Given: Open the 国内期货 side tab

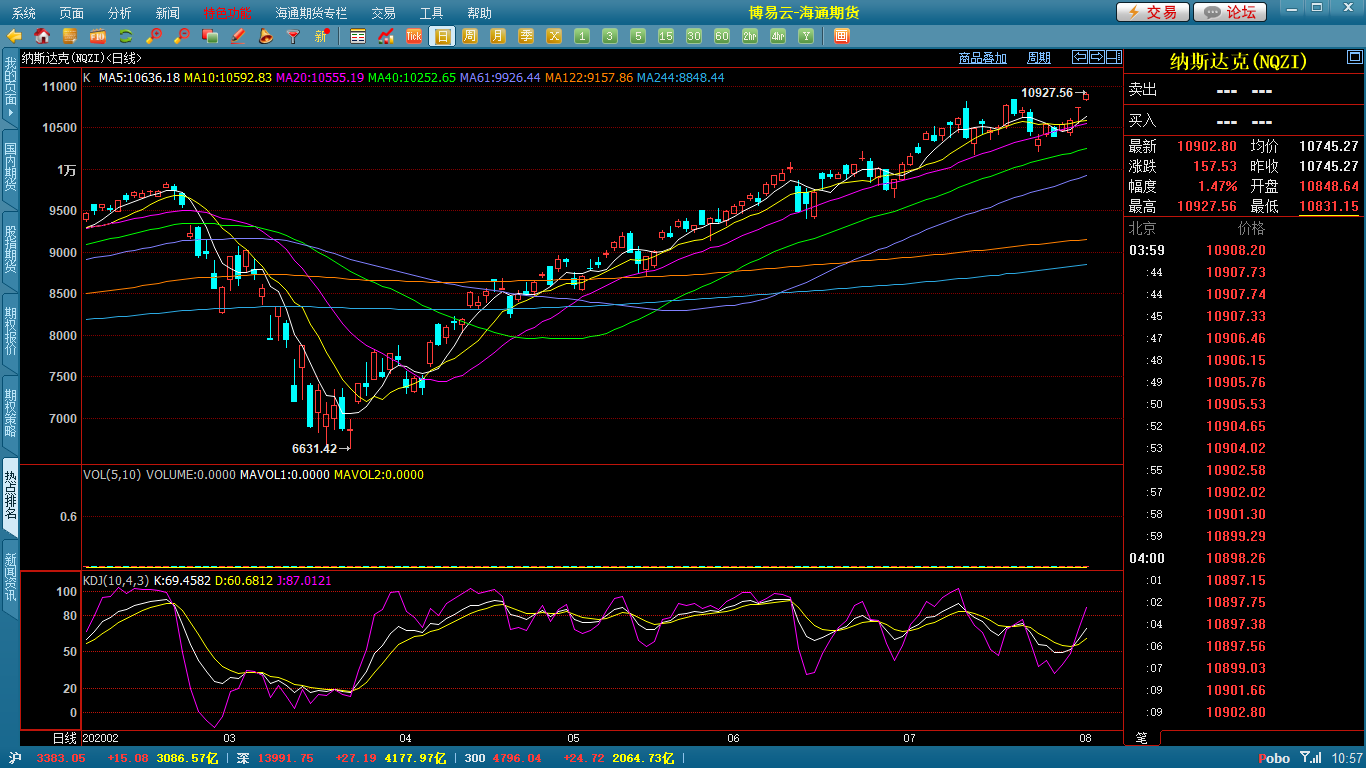Looking at the screenshot, I should (x=10, y=168).
